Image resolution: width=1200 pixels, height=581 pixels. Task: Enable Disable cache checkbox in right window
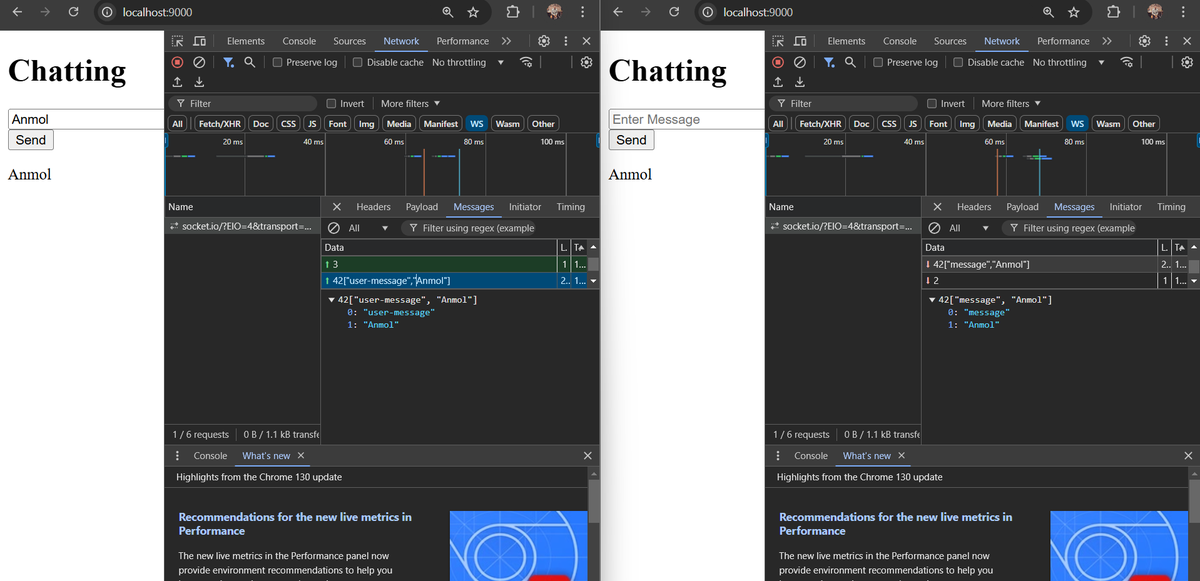960,62
